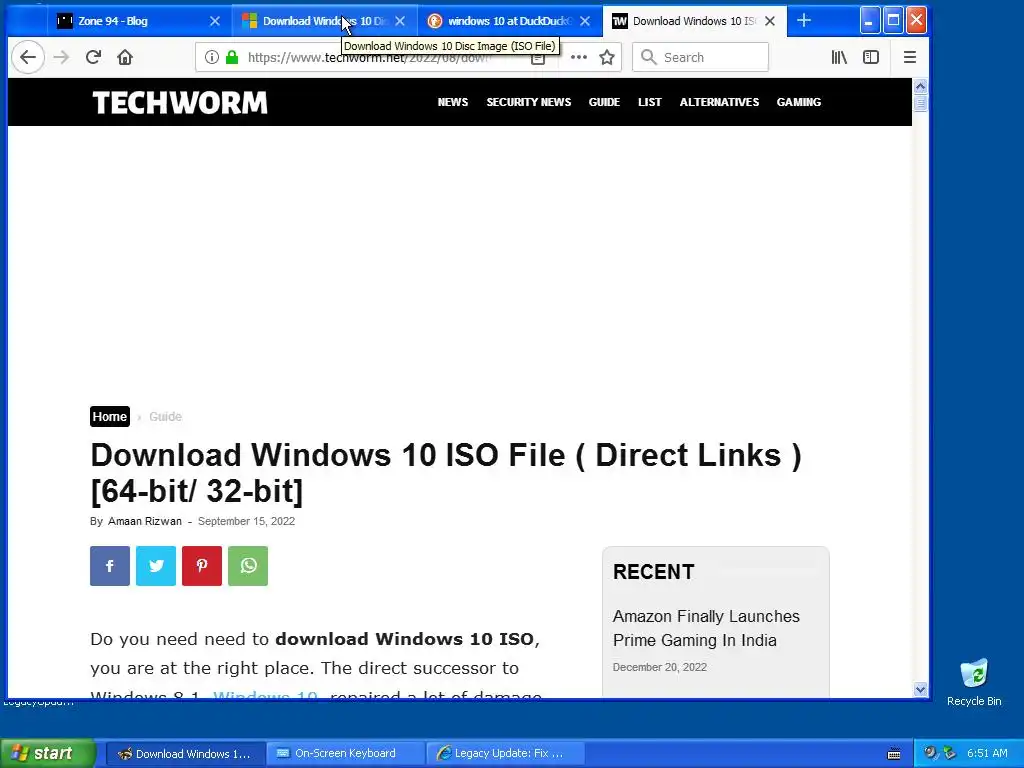Viewport: 1024px width, 768px height.
Task: Switch to On-Screen Keyboard in taskbar
Action: (345, 754)
